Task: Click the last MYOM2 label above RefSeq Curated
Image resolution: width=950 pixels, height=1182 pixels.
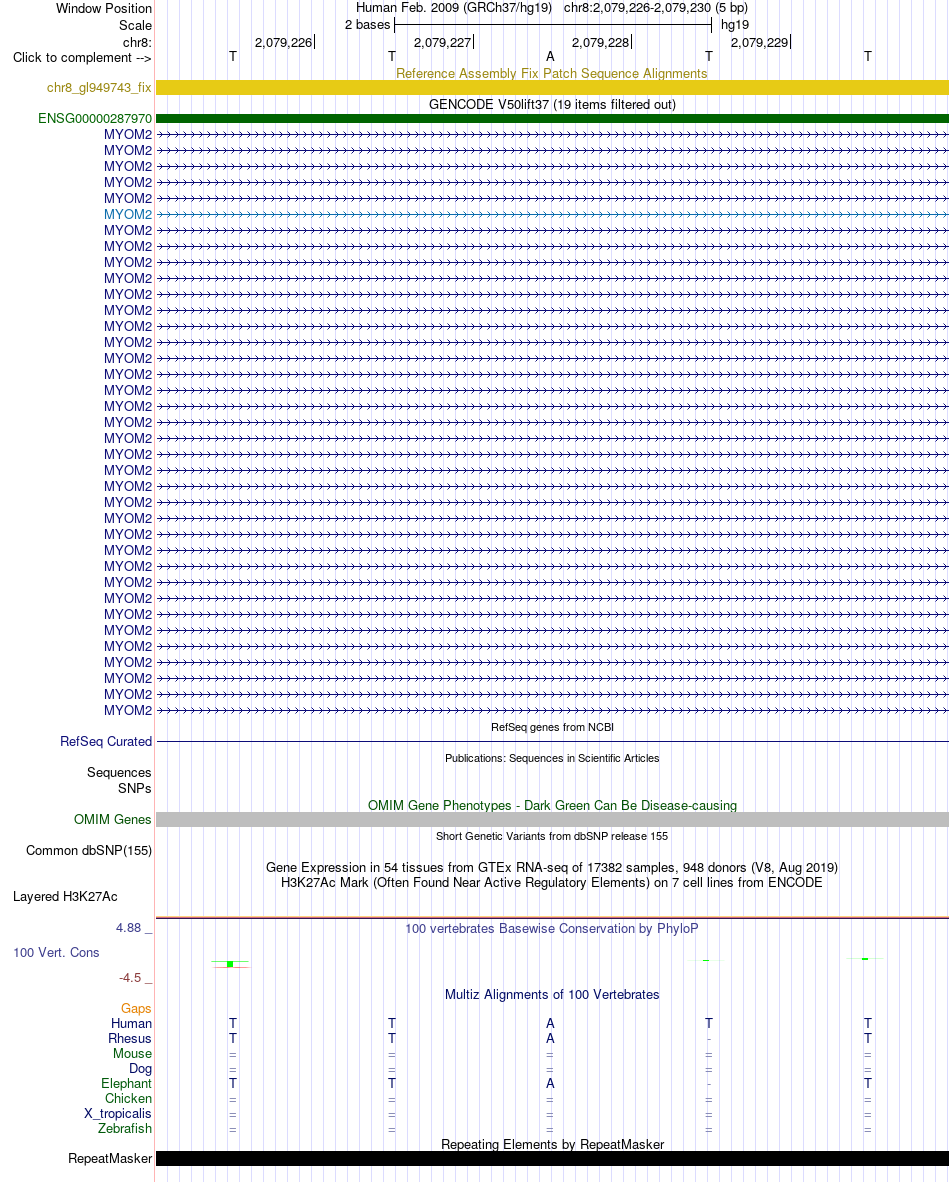Action: click(x=128, y=711)
